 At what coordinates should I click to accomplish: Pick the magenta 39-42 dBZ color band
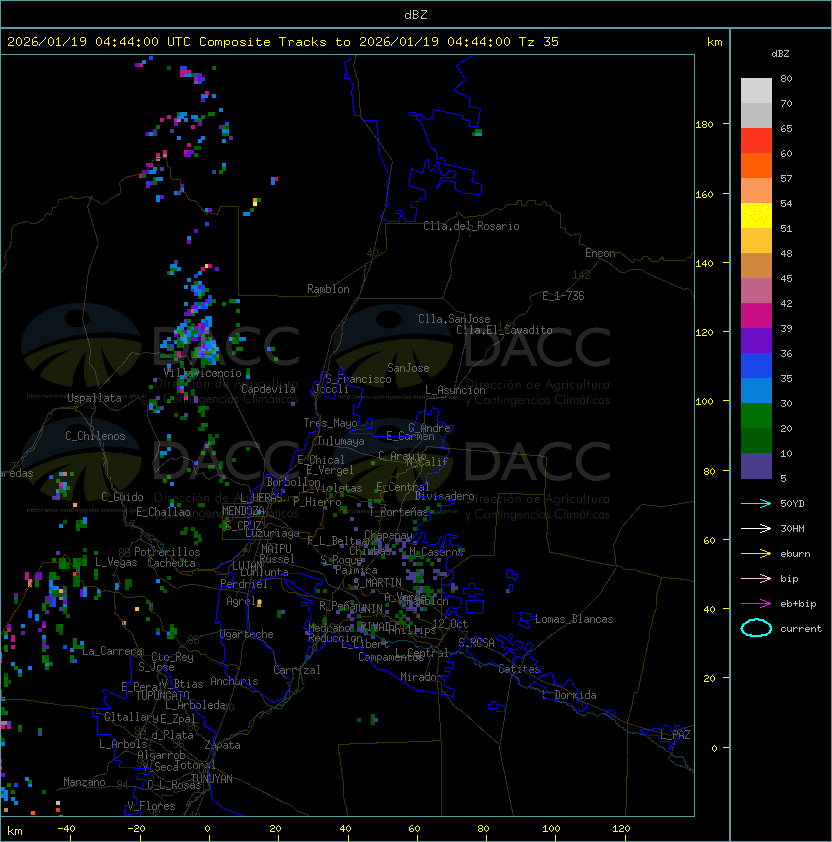756,316
